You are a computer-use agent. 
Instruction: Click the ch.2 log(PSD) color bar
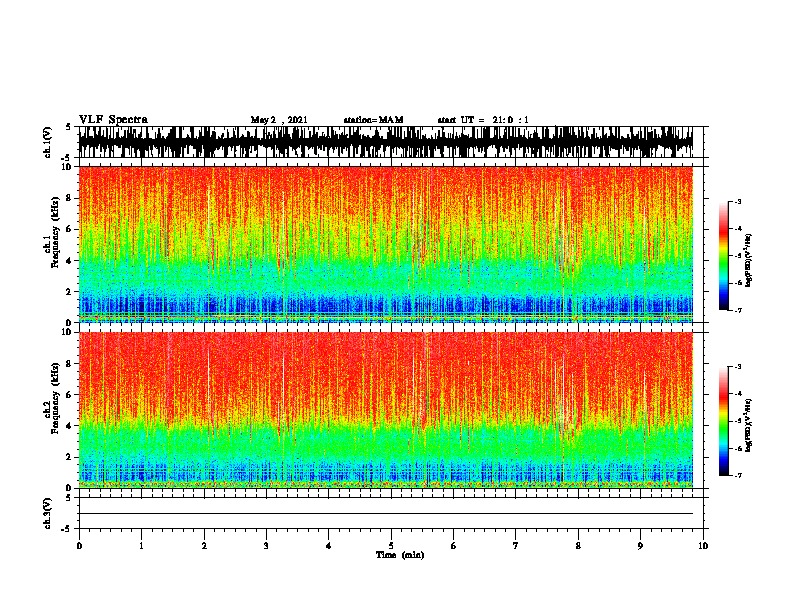(724, 421)
